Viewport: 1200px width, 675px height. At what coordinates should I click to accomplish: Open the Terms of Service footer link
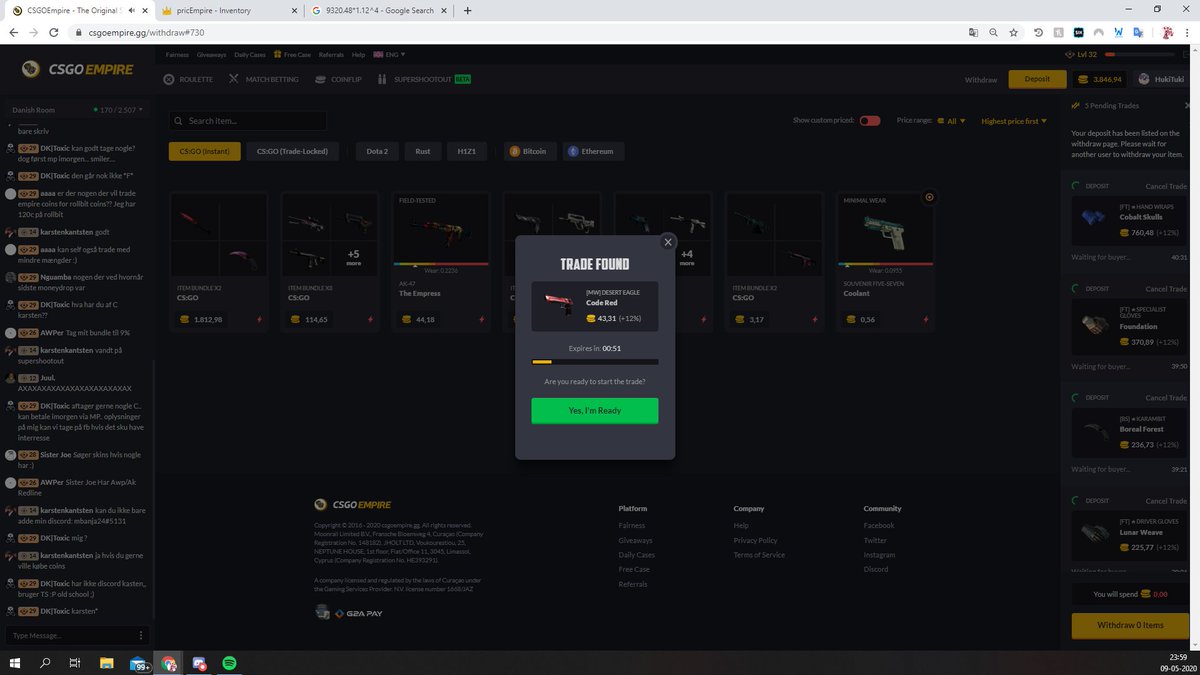759,555
